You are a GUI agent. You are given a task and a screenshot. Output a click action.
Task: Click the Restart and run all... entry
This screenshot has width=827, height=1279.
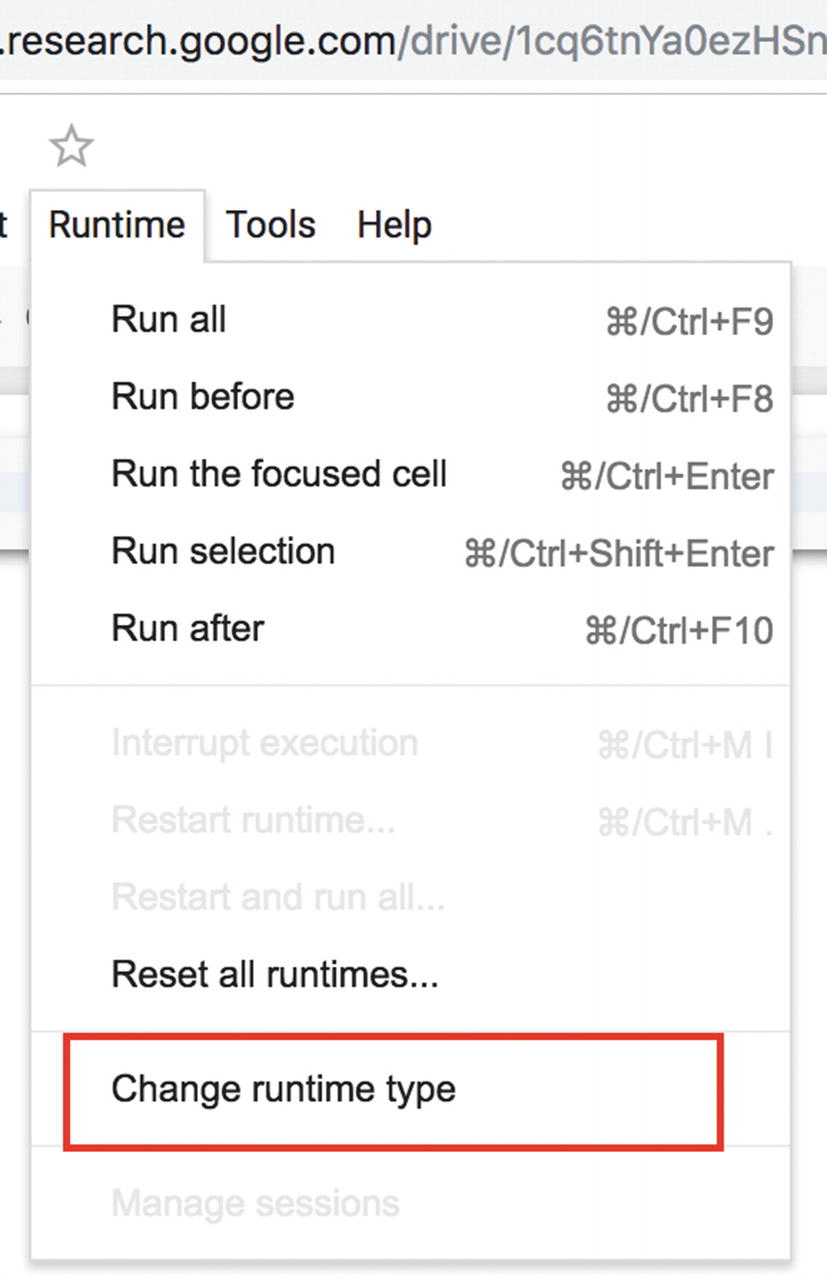coord(278,897)
